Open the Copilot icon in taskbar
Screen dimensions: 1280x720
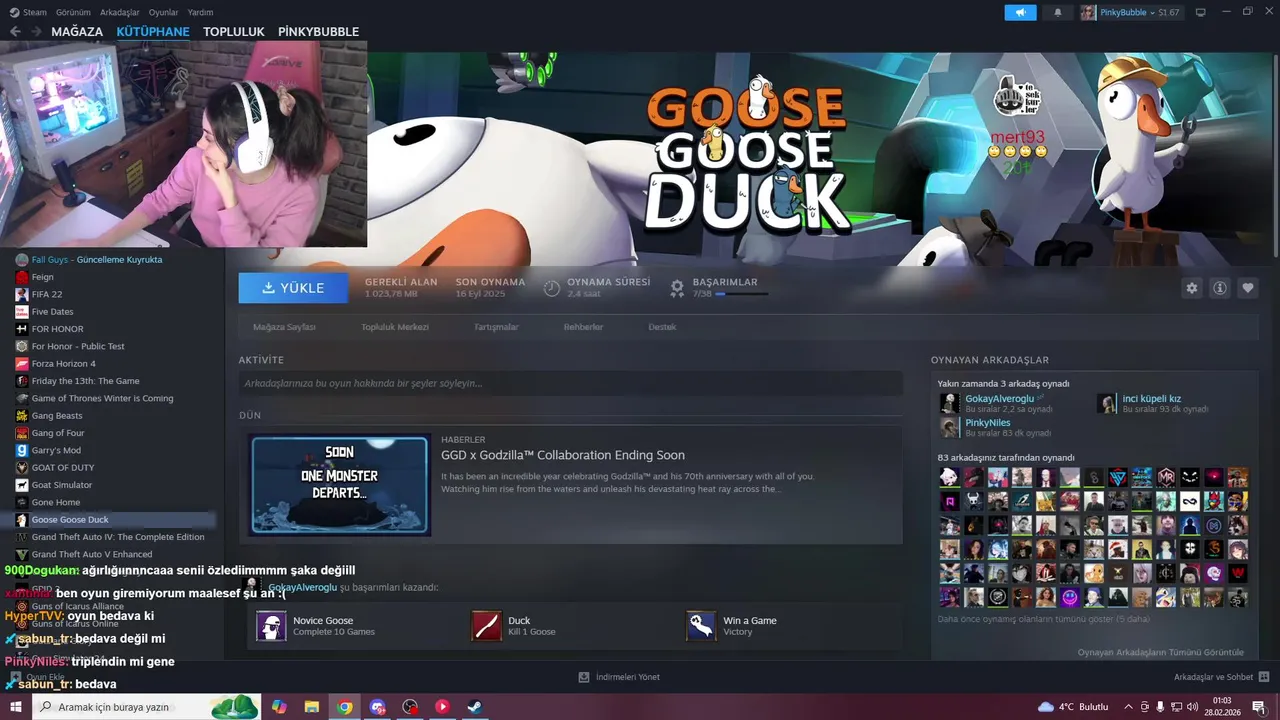click(279, 707)
